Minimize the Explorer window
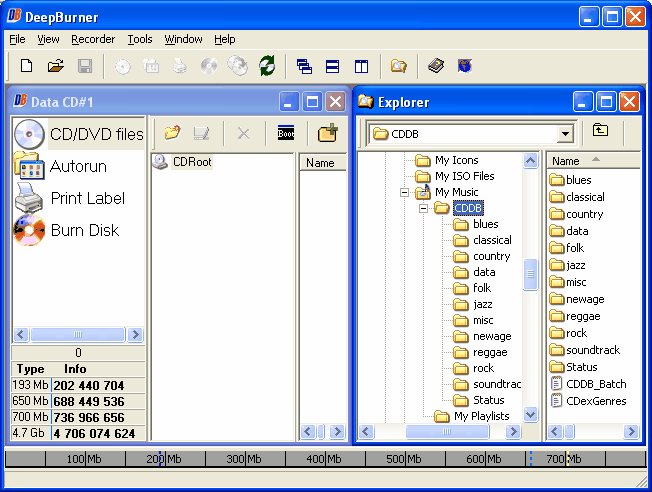 (x=583, y=102)
